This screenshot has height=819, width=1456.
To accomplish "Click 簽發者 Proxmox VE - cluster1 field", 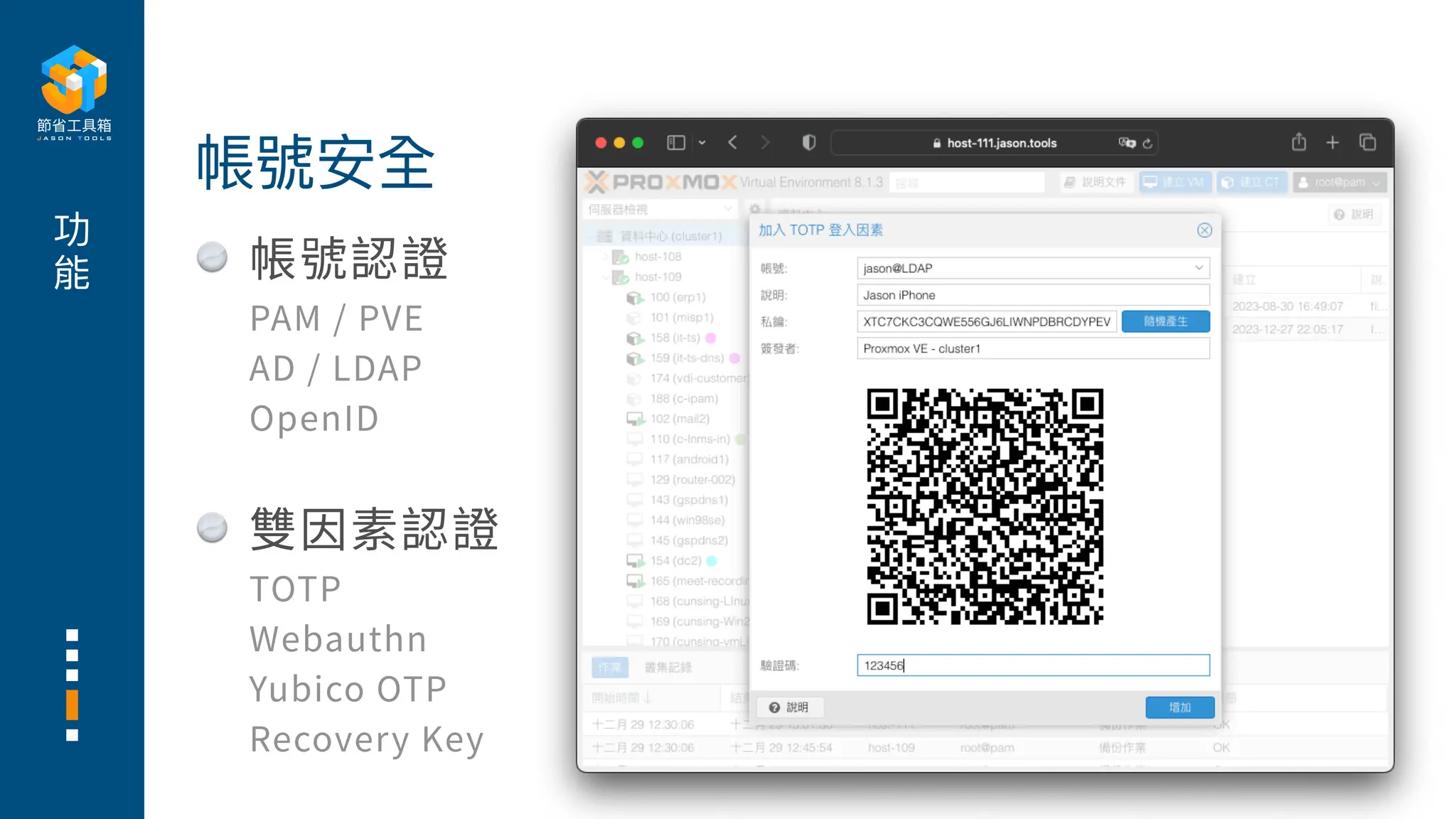I will [1033, 348].
